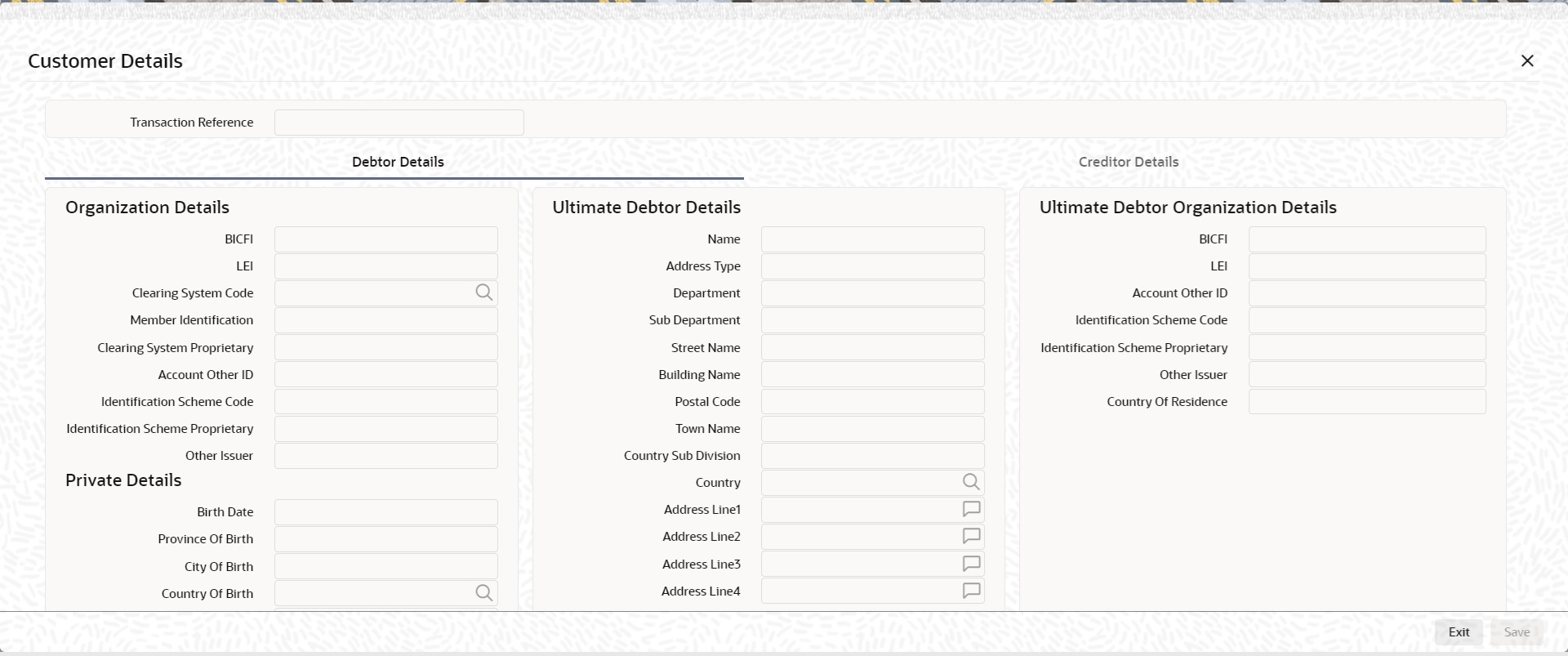Select the Department input field
The height and width of the screenshot is (656, 1568).
[x=873, y=293]
